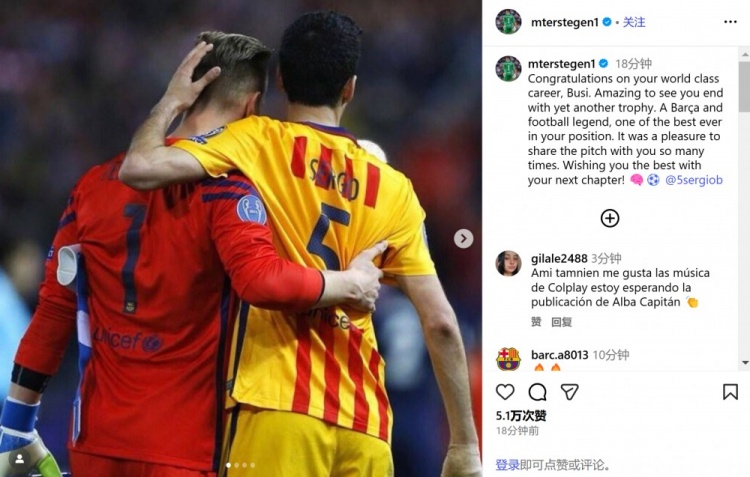Viewport: 750px width, 477px height.
Task: Open mterstegen1 profile avatar in header
Action: coord(508,22)
